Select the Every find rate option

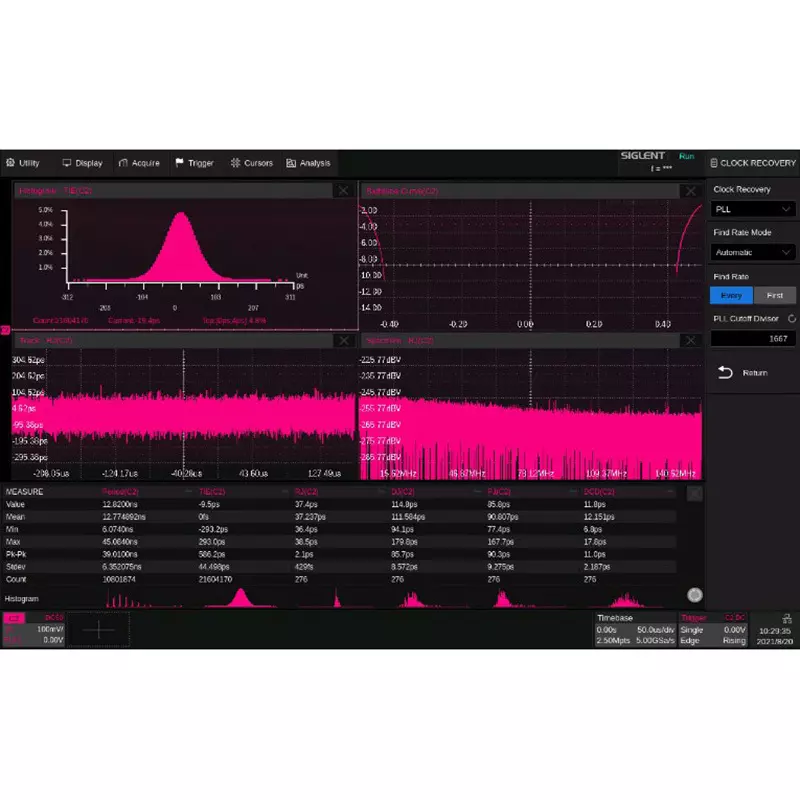pos(731,295)
